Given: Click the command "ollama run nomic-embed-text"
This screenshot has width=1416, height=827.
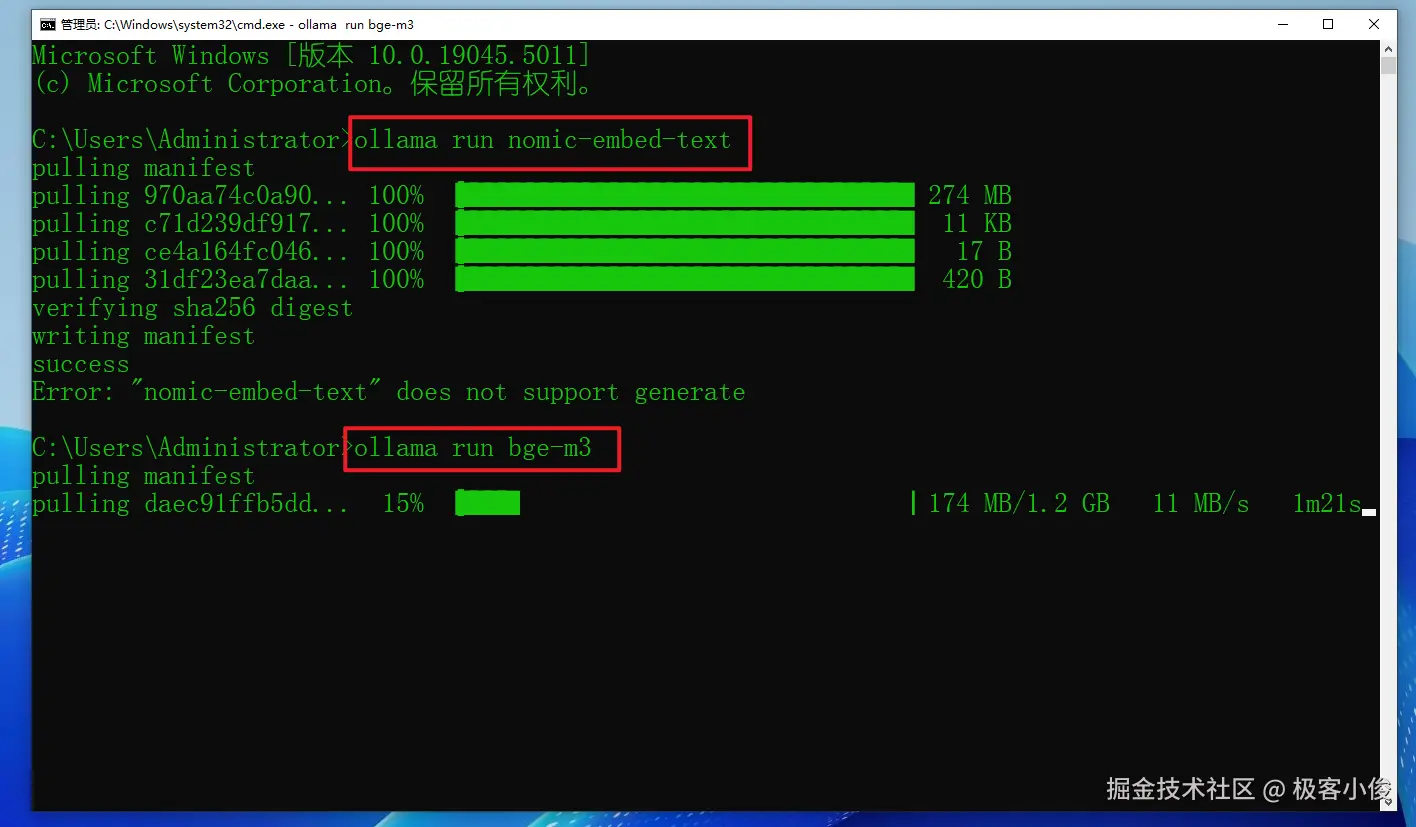Looking at the screenshot, I should click(x=543, y=140).
